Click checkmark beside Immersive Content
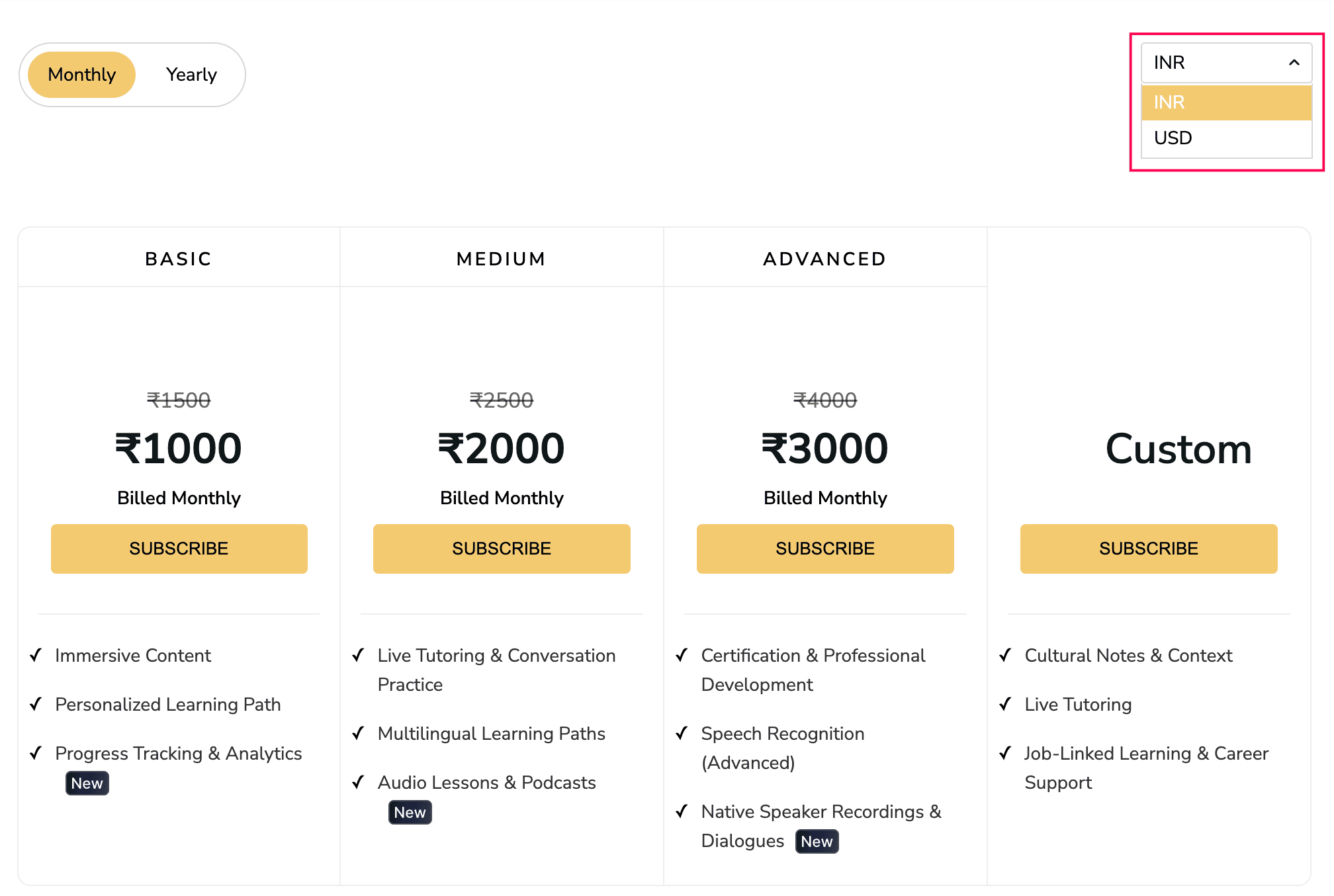 [x=36, y=655]
